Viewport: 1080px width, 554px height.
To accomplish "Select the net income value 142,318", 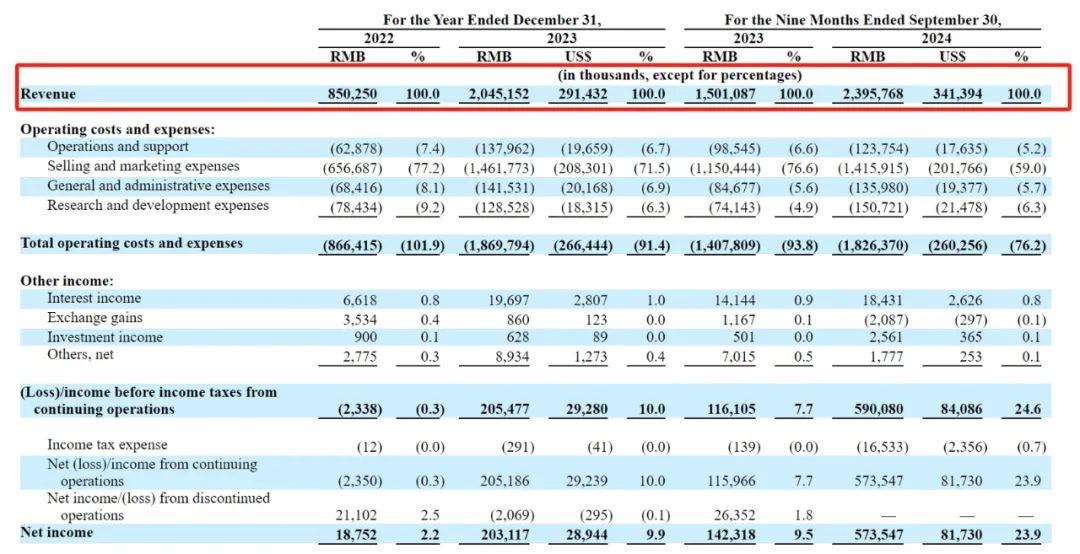I will 731,535.
